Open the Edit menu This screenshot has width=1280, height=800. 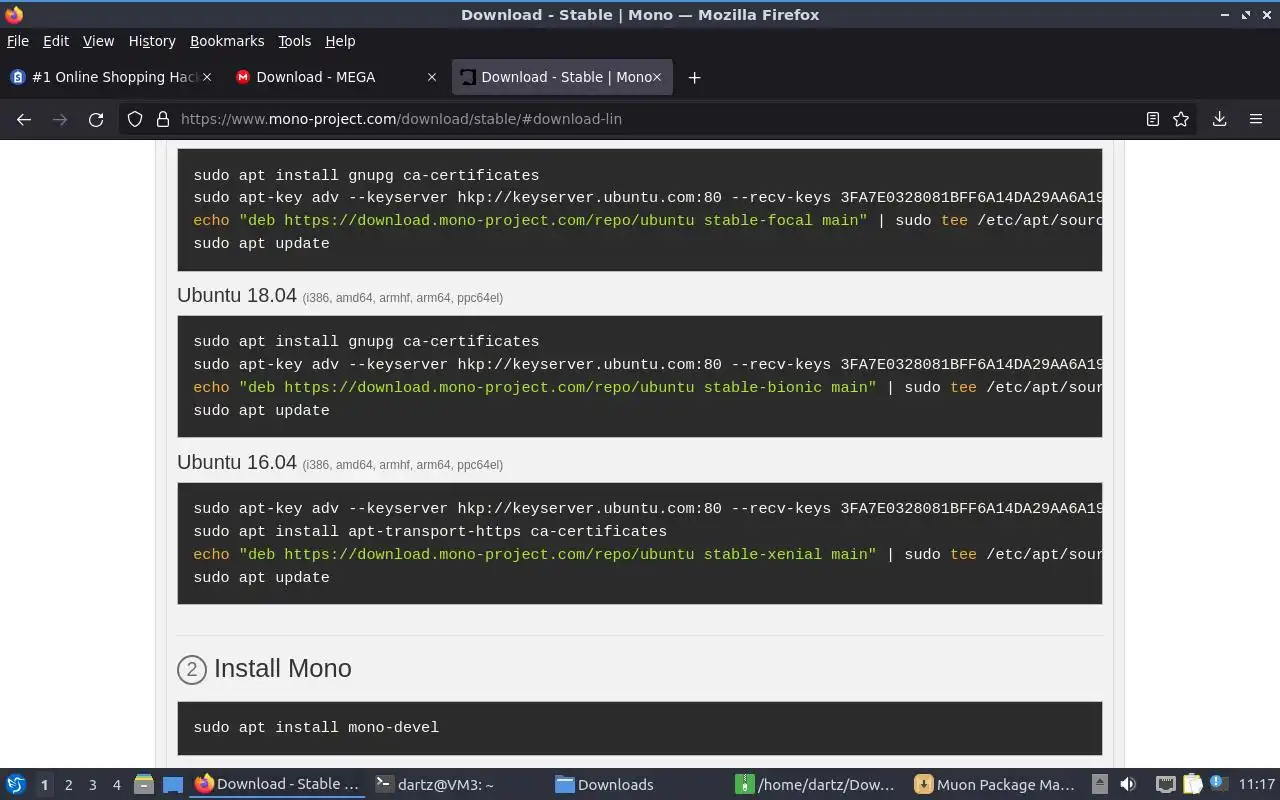click(56, 41)
